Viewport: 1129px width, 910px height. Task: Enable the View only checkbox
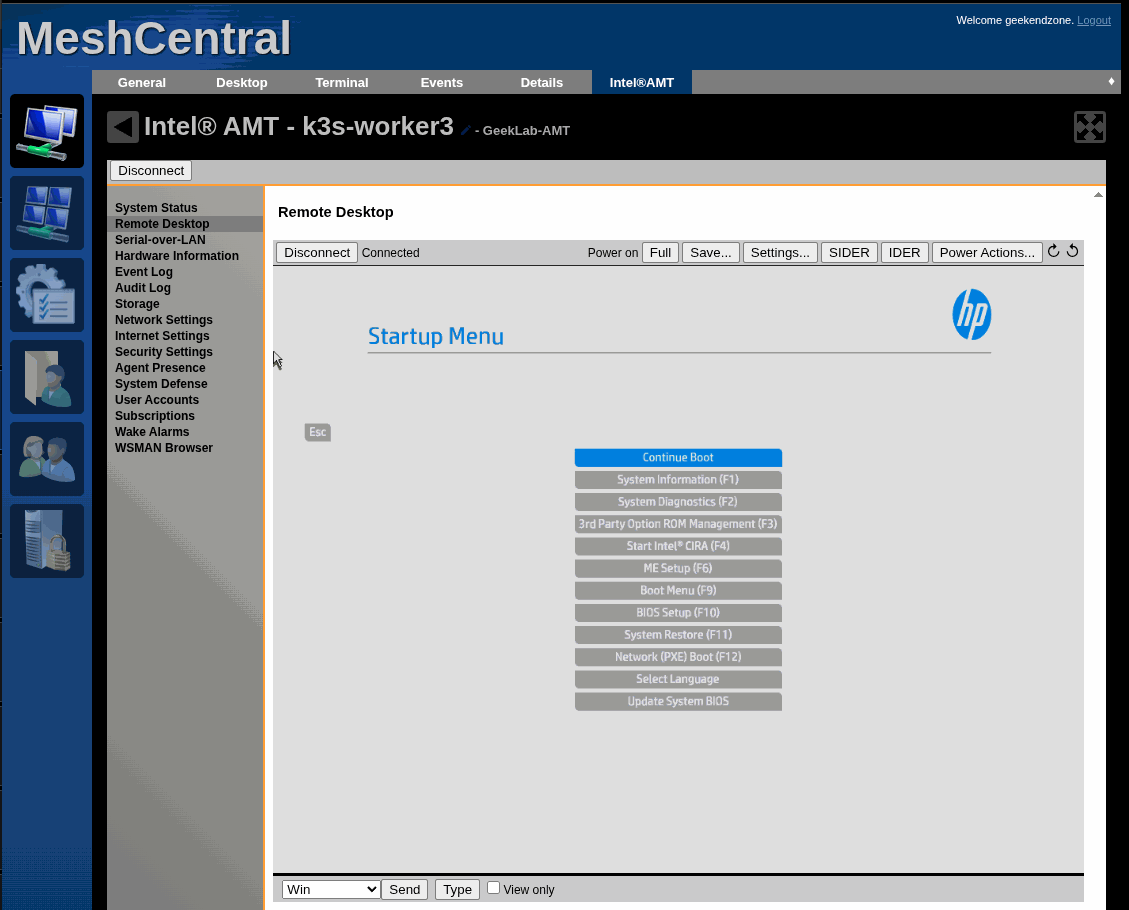click(493, 888)
